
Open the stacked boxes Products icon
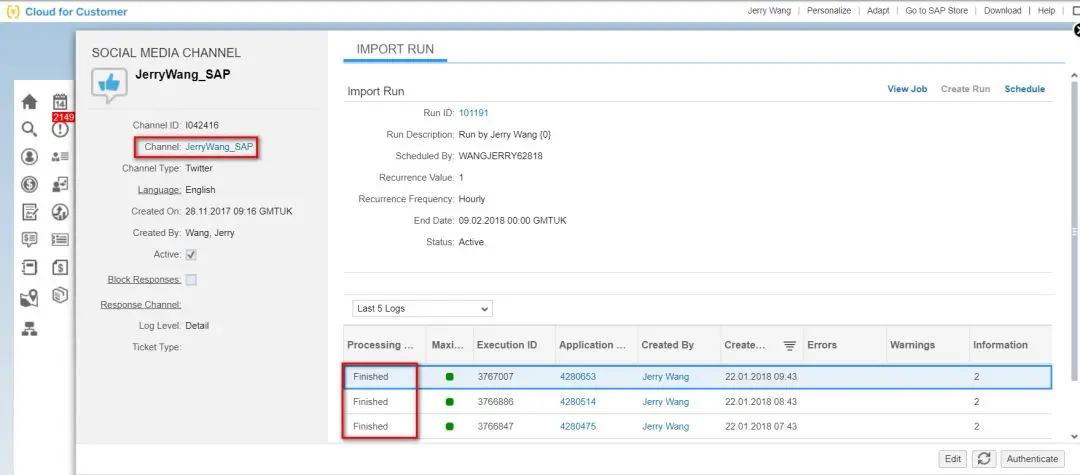pos(60,296)
